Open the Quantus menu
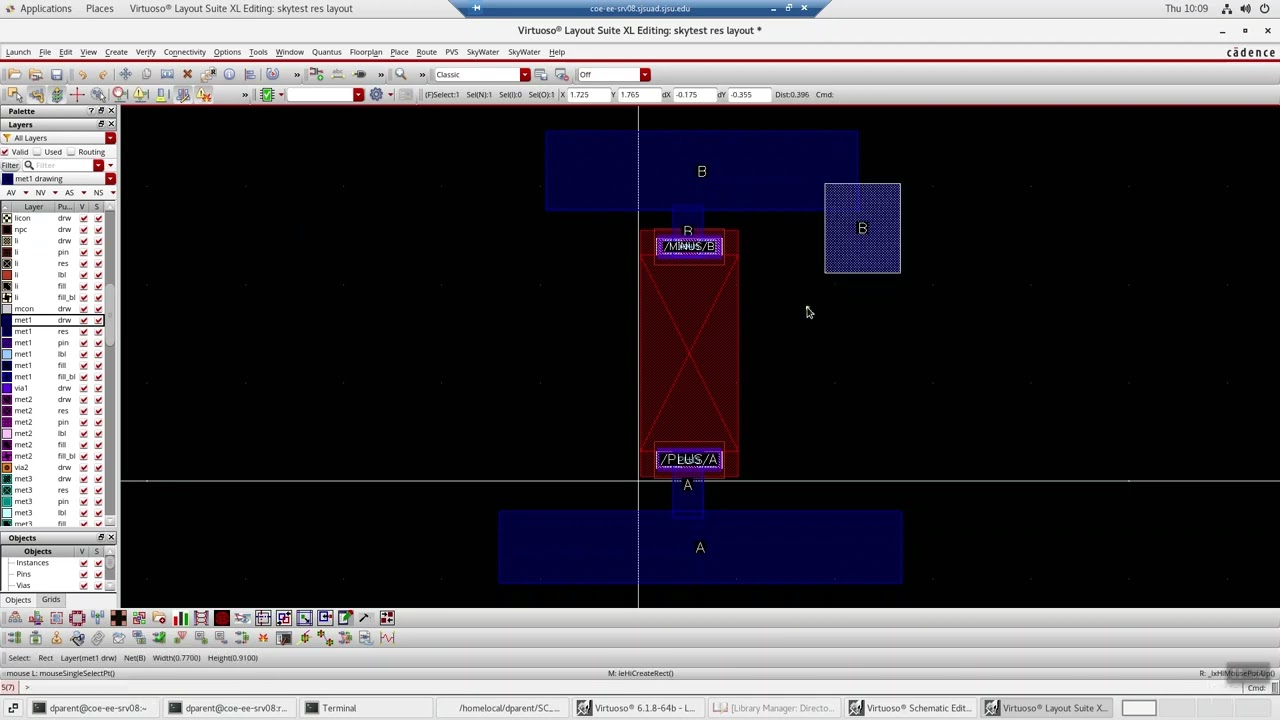The width and height of the screenshot is (1280, 720). pyautogui.click(x=326, y=52)
